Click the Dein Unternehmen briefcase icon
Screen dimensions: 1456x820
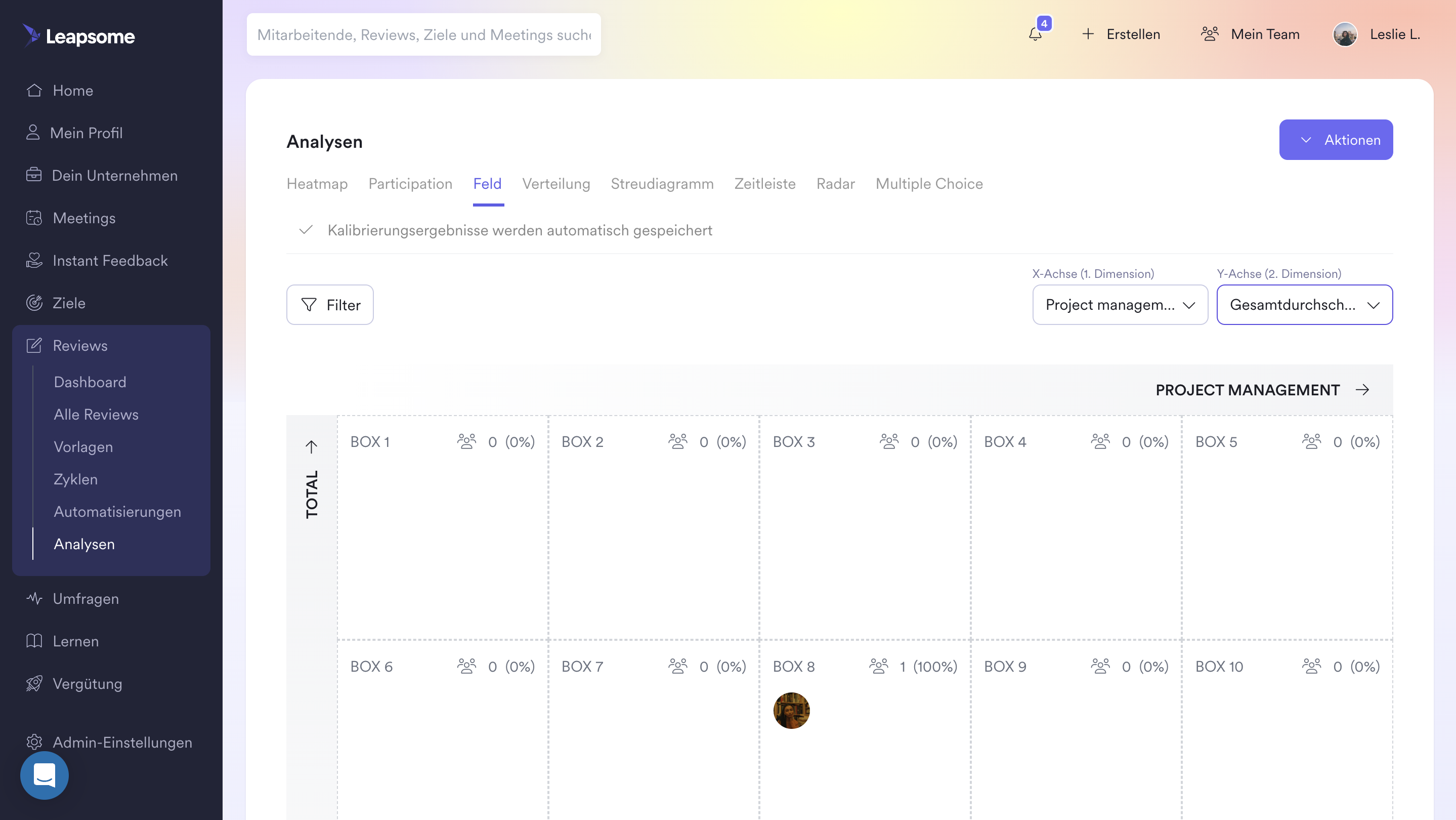(x=34, y=175)
